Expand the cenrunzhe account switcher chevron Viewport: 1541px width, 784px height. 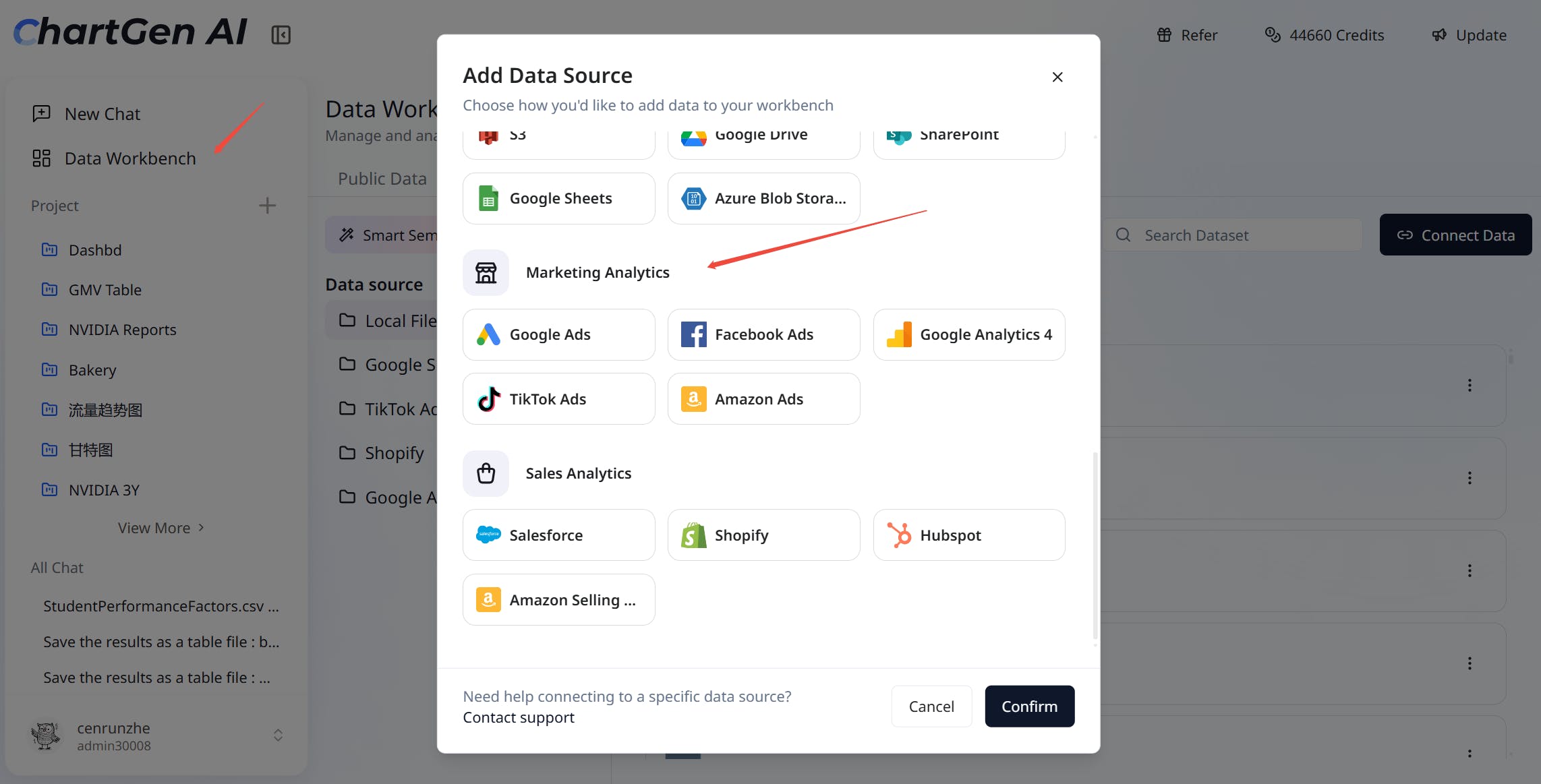[278, 735]
